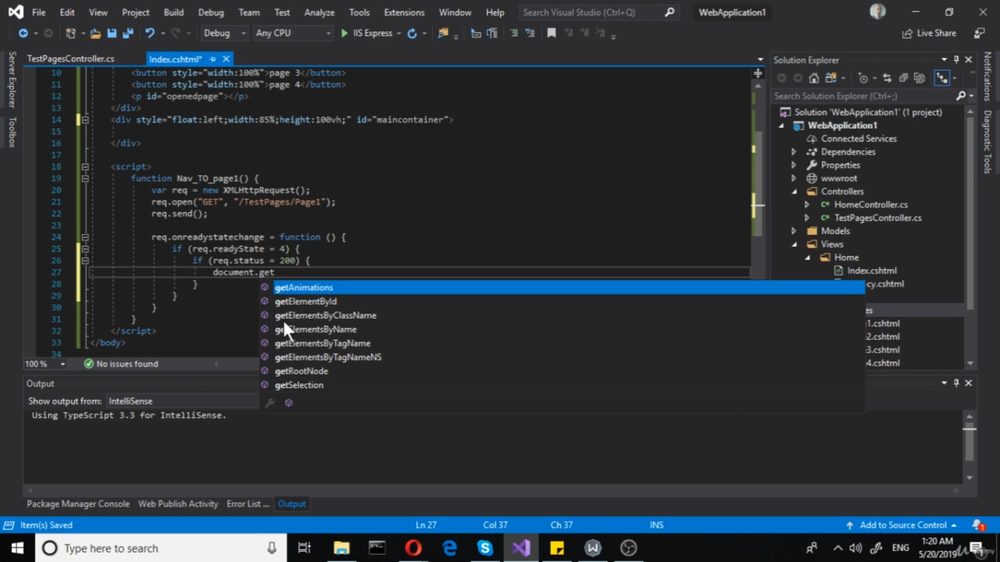The height and width of the screenshot is (562, 1000).
Task: Toggle auto-hide pin on Output panel
Action: (956, 383)
